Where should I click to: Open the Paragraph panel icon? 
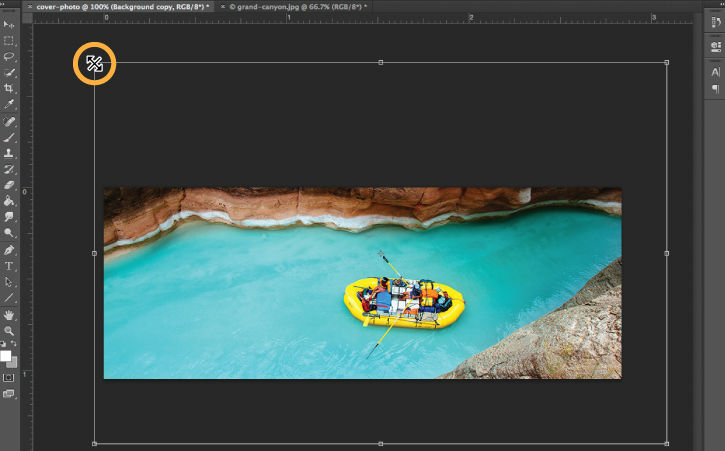coord(715,89)
